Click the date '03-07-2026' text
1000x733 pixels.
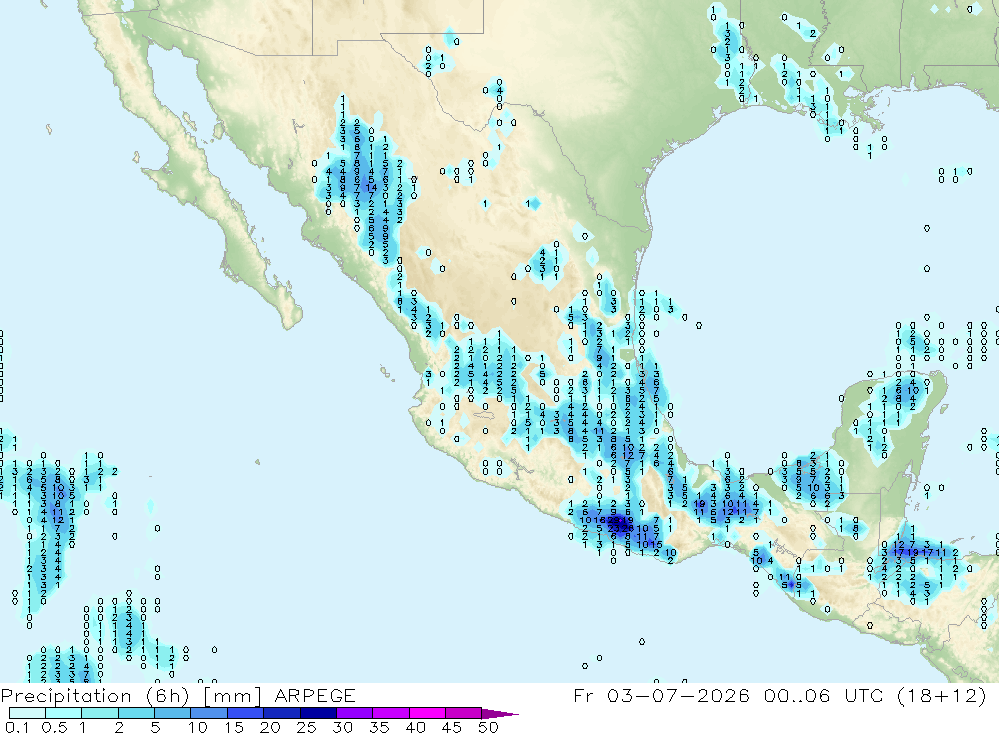pyautogui.click(x=678, y=695)
